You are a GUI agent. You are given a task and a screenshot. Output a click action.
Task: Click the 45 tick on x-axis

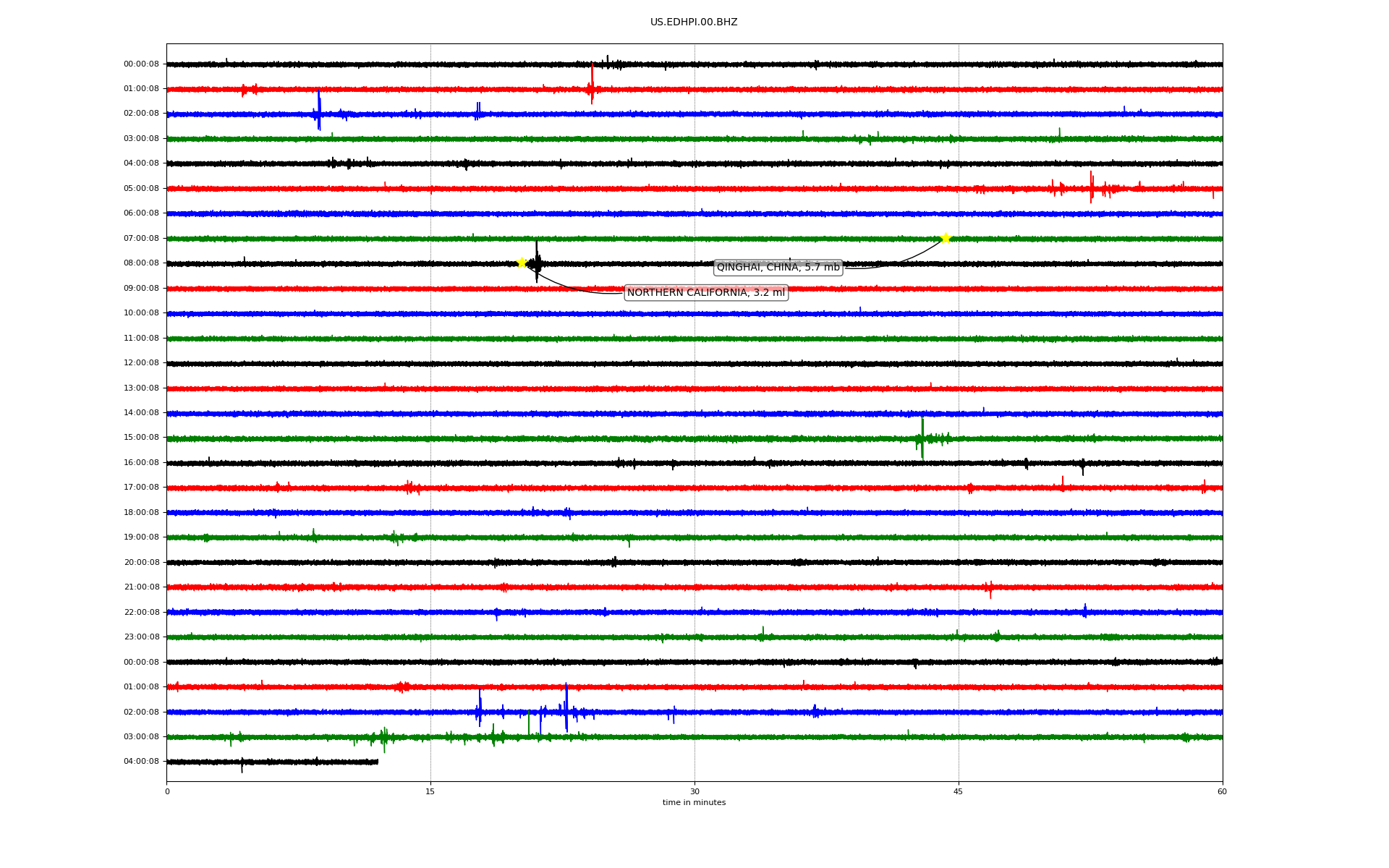click(x=959, y=792)
